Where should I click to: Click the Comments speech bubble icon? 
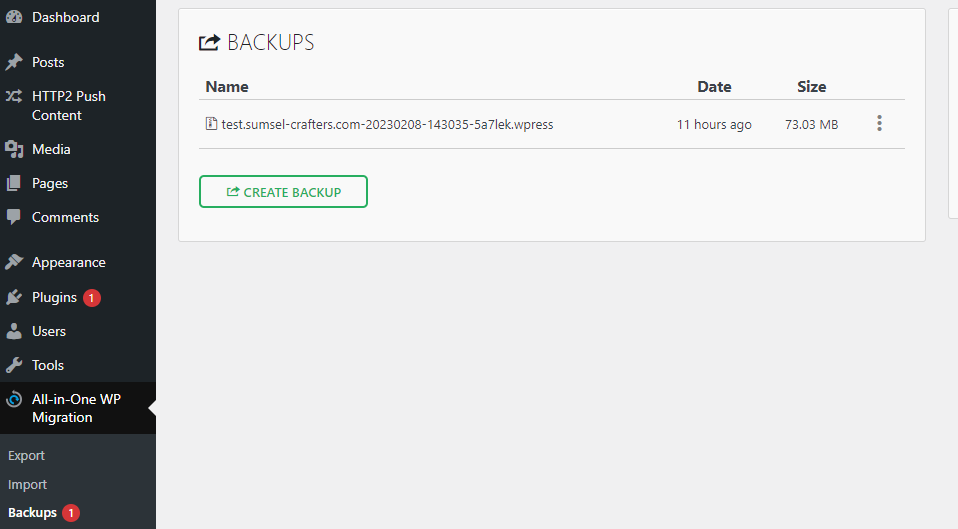click(14, 217)
